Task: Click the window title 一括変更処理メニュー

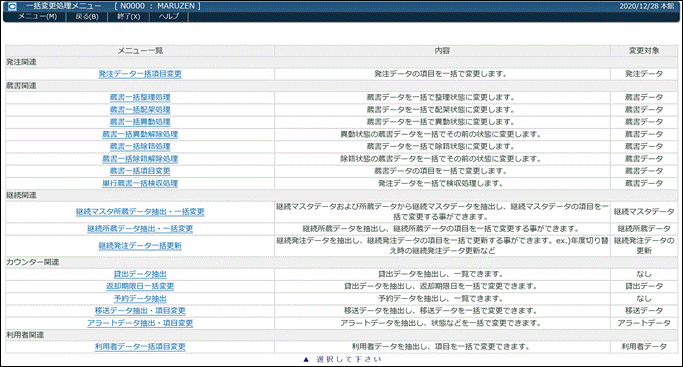Action: [64, 6]
